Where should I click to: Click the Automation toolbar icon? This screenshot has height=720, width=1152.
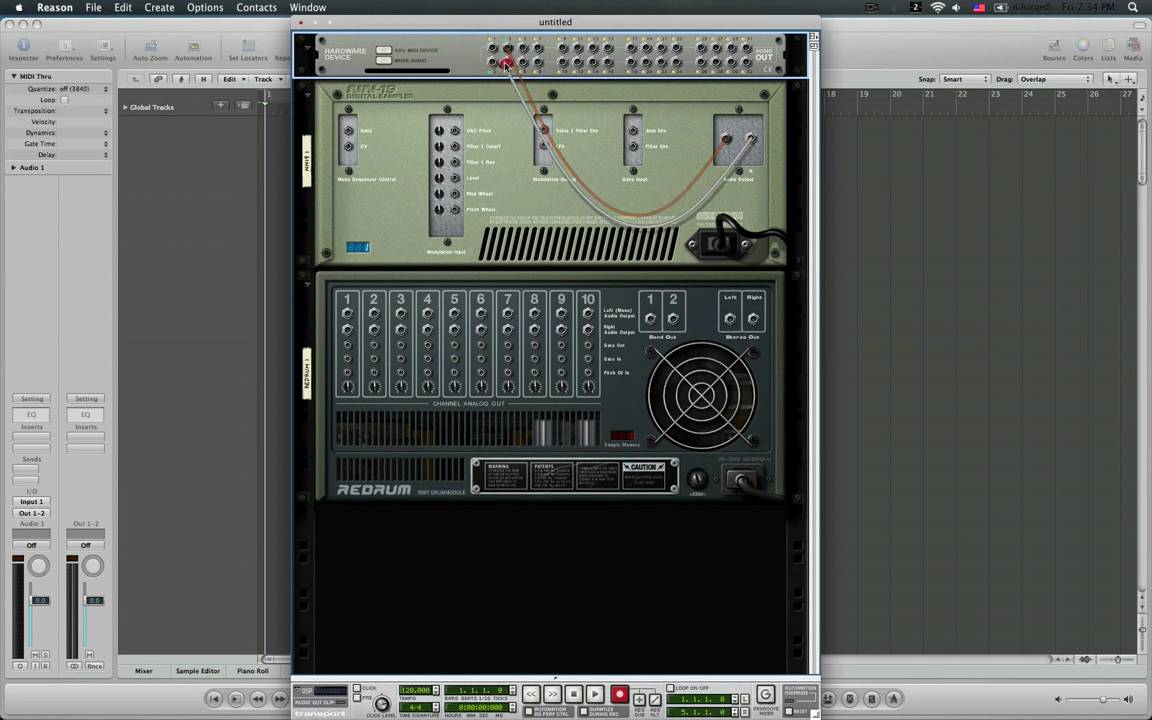point(193,50)
